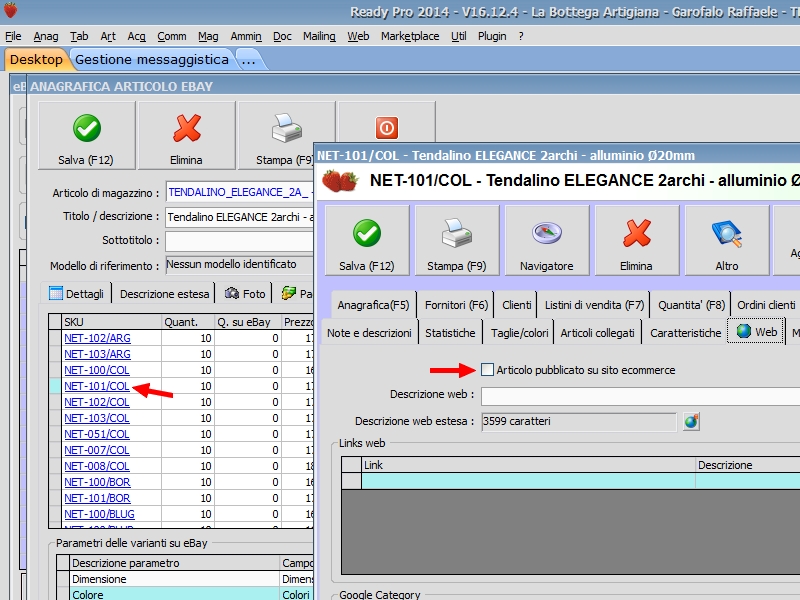Open the Util menu
The image size is (800, 600).
[x=458, y=36]
